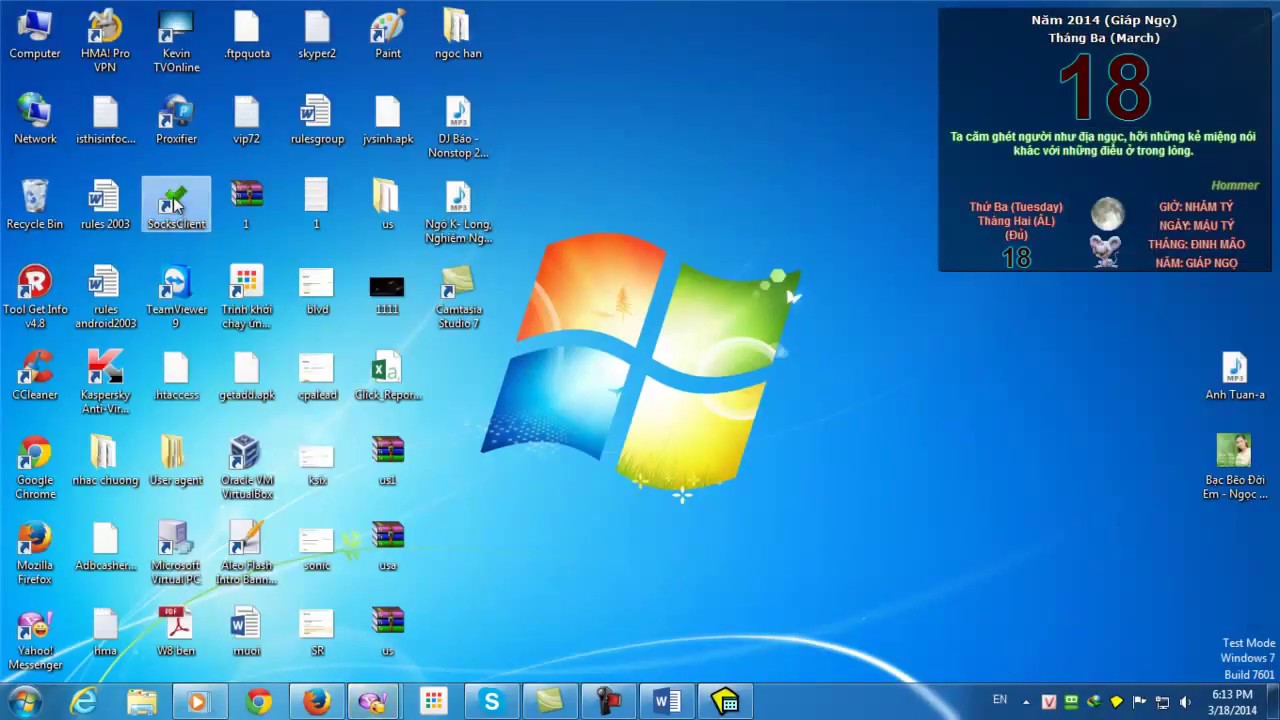Select the jvsinh.apk file

click(388, 120)
